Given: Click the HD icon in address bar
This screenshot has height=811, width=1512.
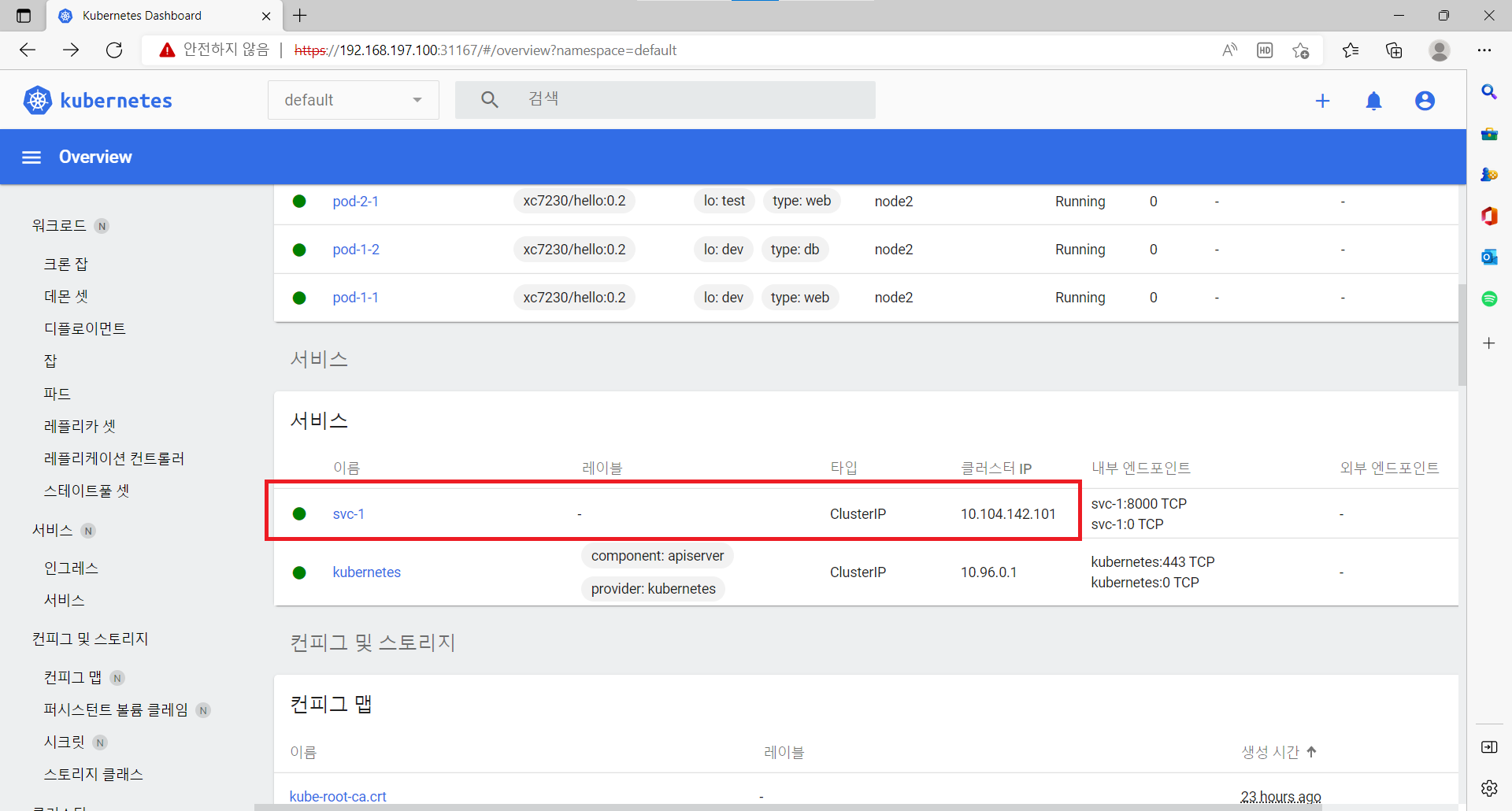Looking at the screenshot, I should click(x=1265, y=50).
